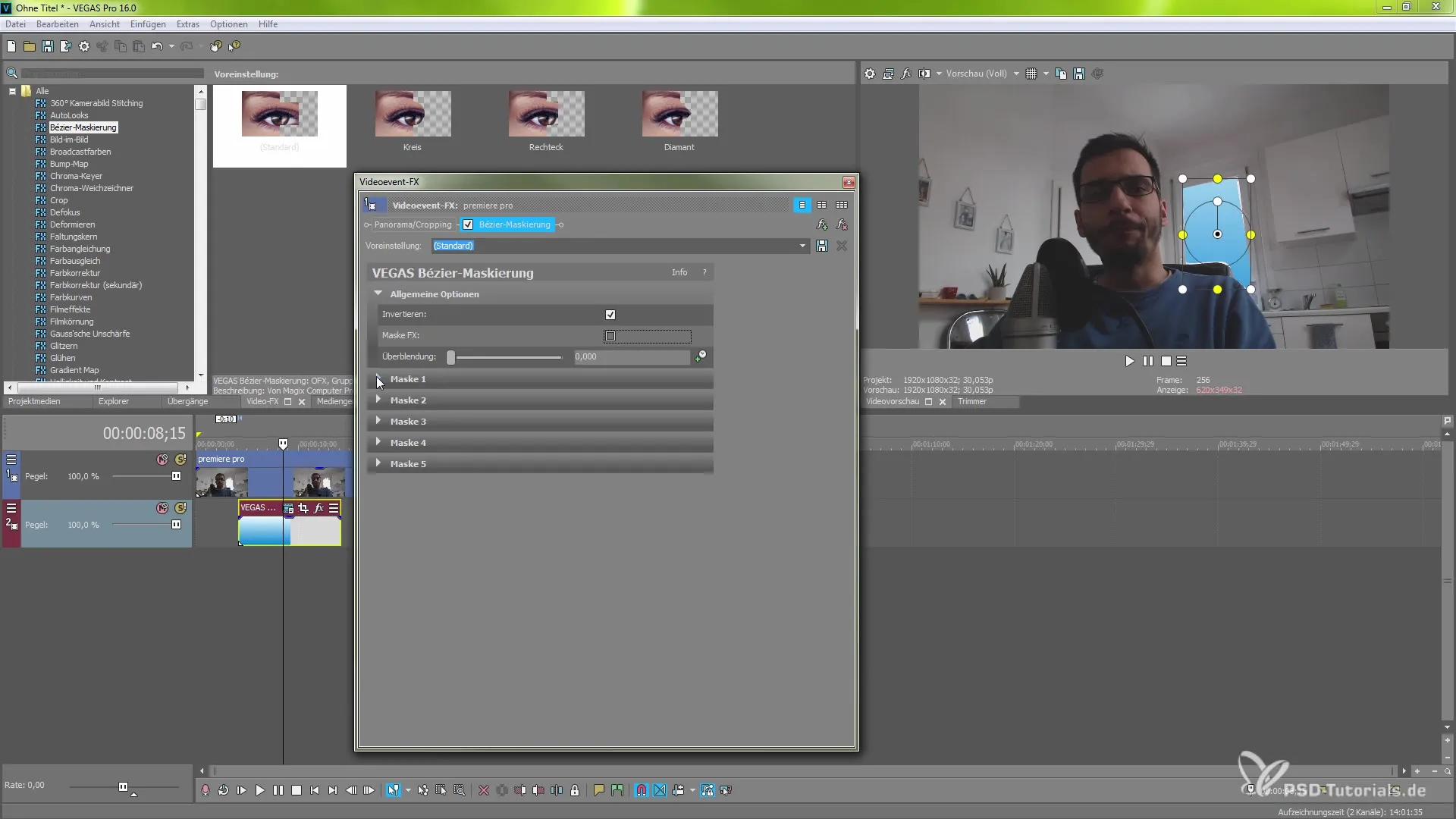Open the Optionen menu

tap(229, 24)
